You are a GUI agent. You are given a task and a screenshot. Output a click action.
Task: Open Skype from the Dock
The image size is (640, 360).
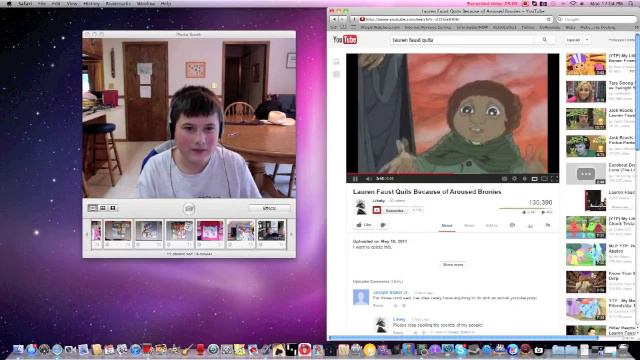[x=461, y=349]
